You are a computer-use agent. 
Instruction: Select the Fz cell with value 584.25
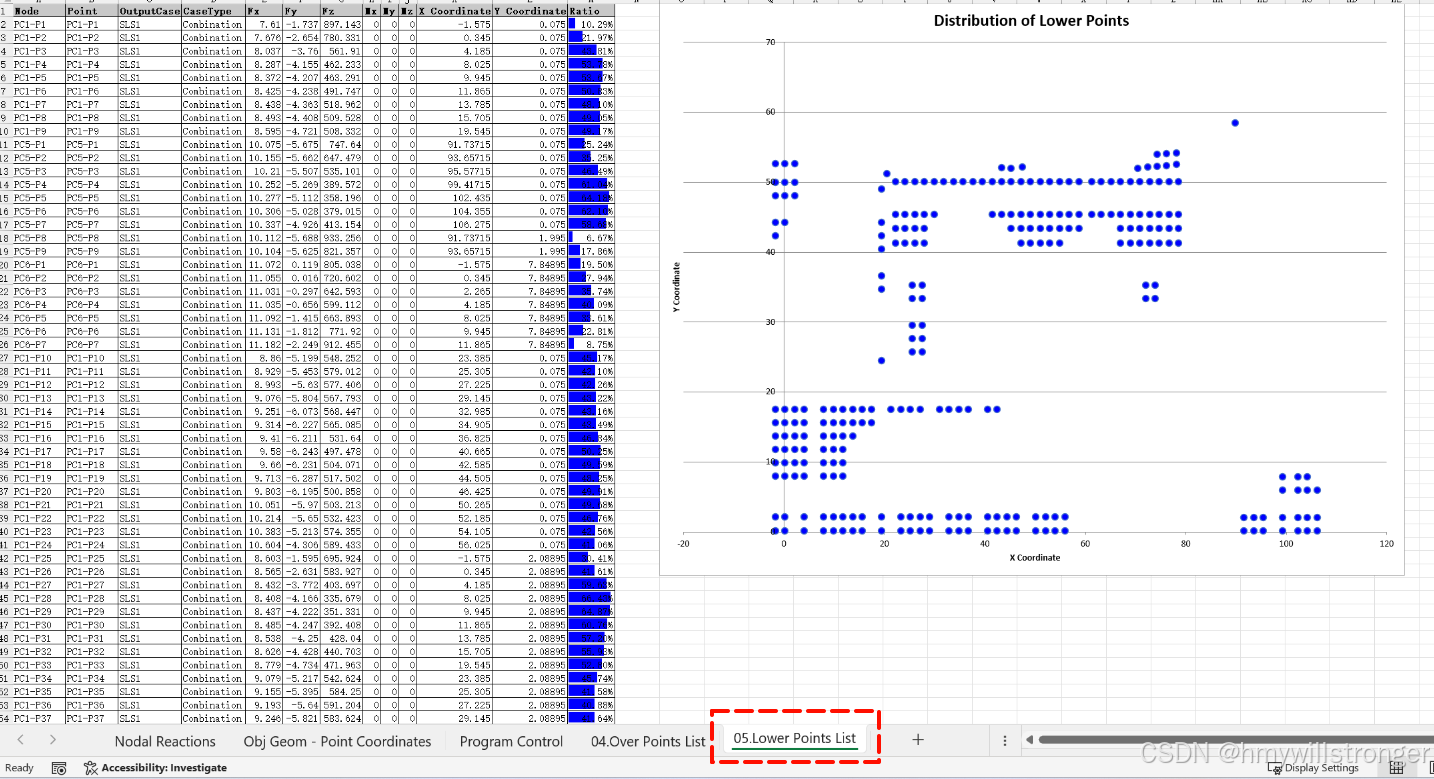click(342, 691)
